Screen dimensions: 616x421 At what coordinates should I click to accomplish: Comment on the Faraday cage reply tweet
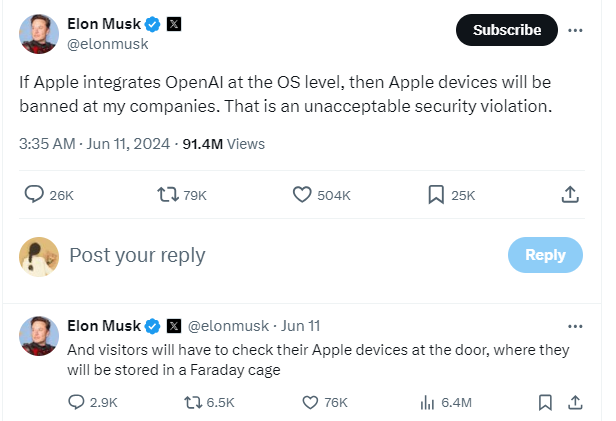[76, 402]
